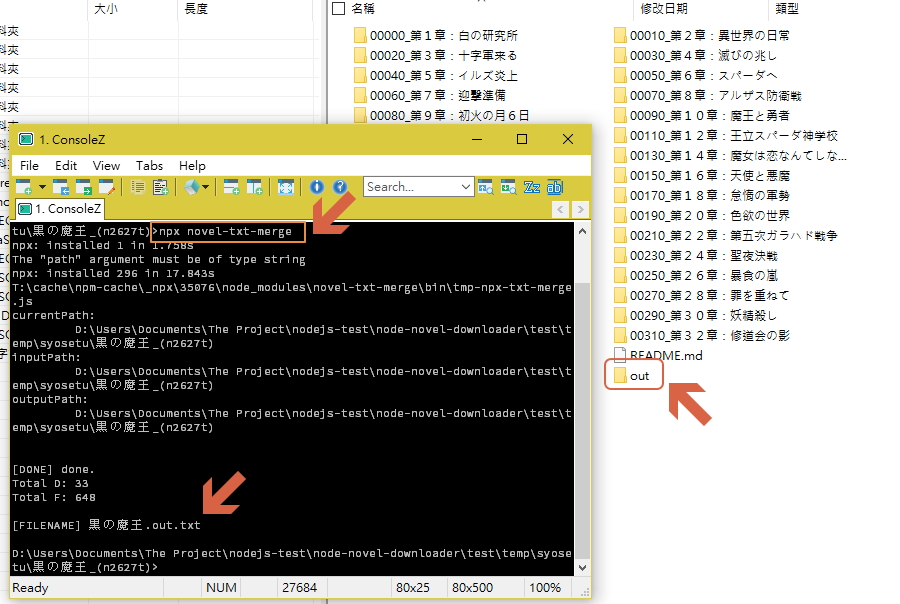900x604 pixels.
Task: Click the 100% zoom value in status bar
Action: pos(545,587)
